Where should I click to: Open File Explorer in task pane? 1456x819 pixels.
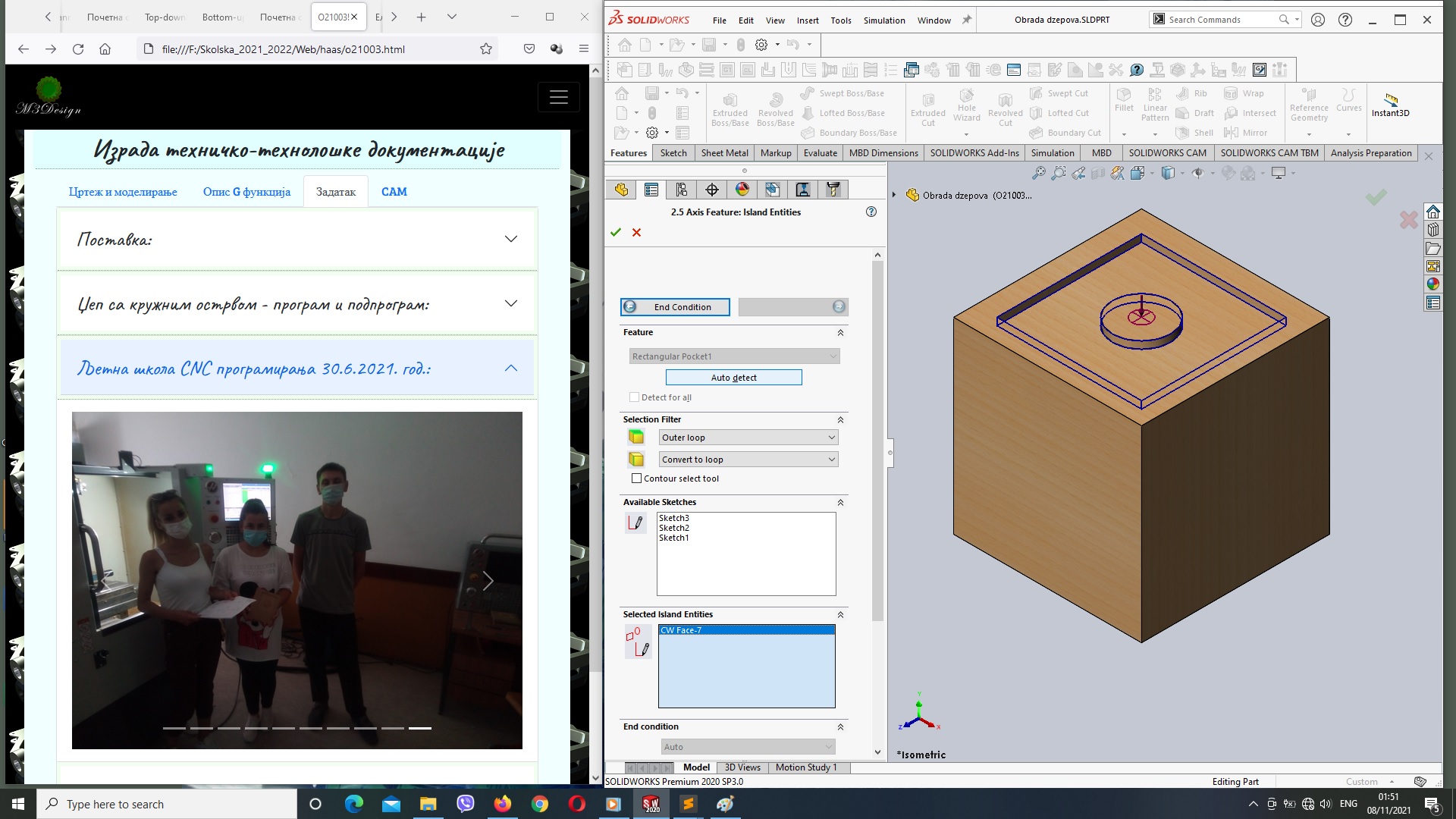(x=1433, y=248)
